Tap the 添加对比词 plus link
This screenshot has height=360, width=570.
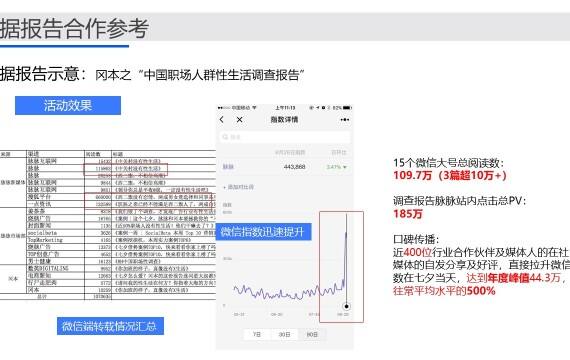point(238,187)
